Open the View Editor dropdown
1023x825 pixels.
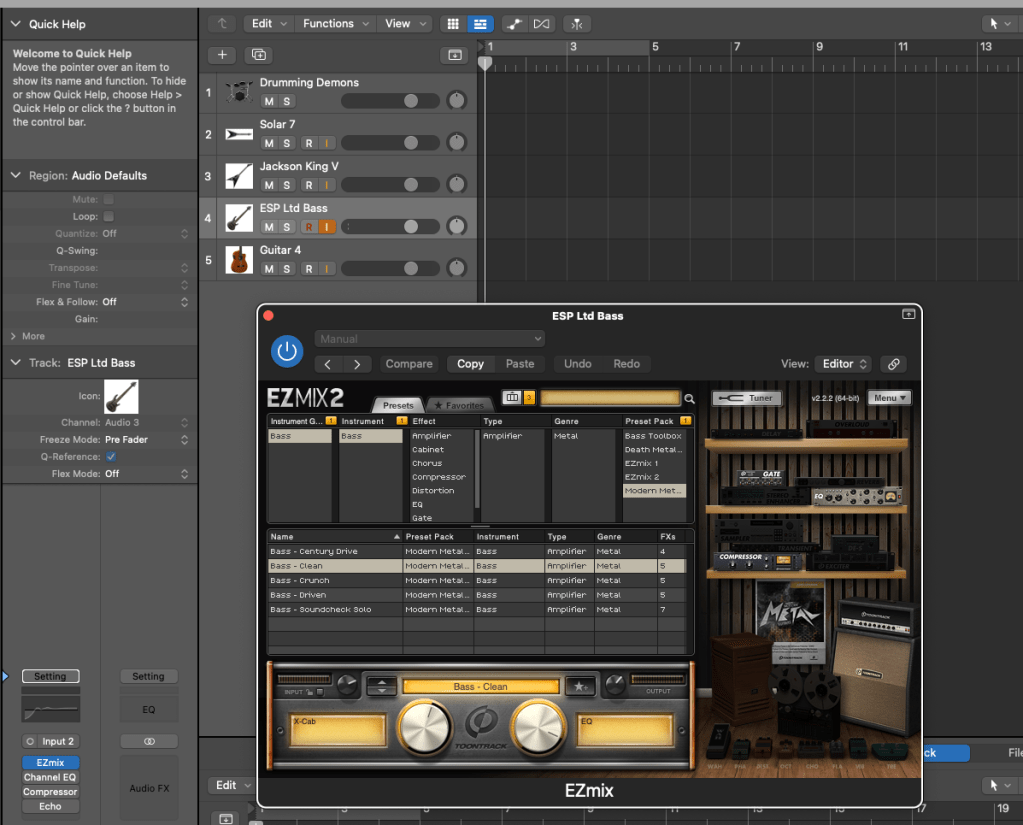pos(845,364)
